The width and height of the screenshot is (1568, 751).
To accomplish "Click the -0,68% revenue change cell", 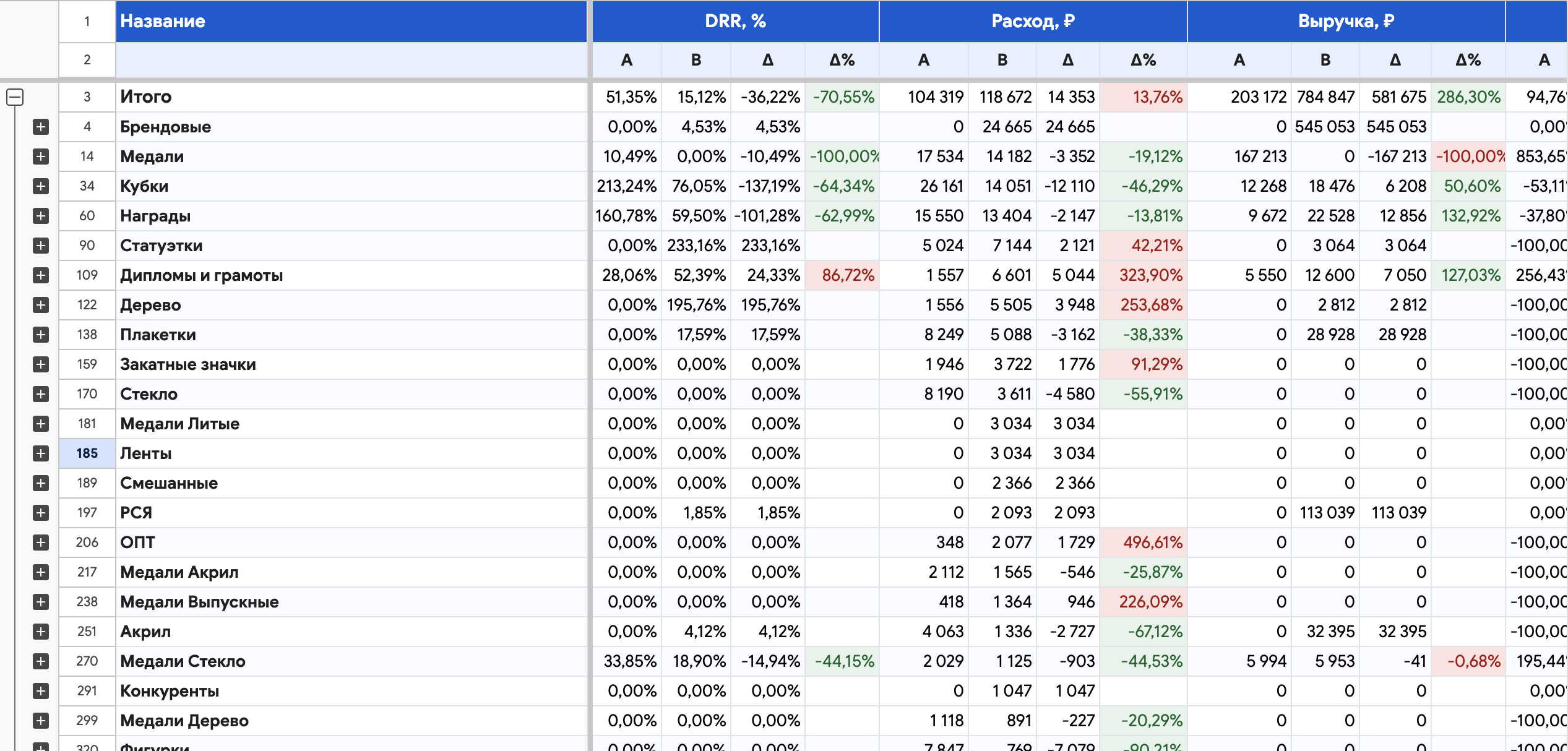I will pos(1468,661).
